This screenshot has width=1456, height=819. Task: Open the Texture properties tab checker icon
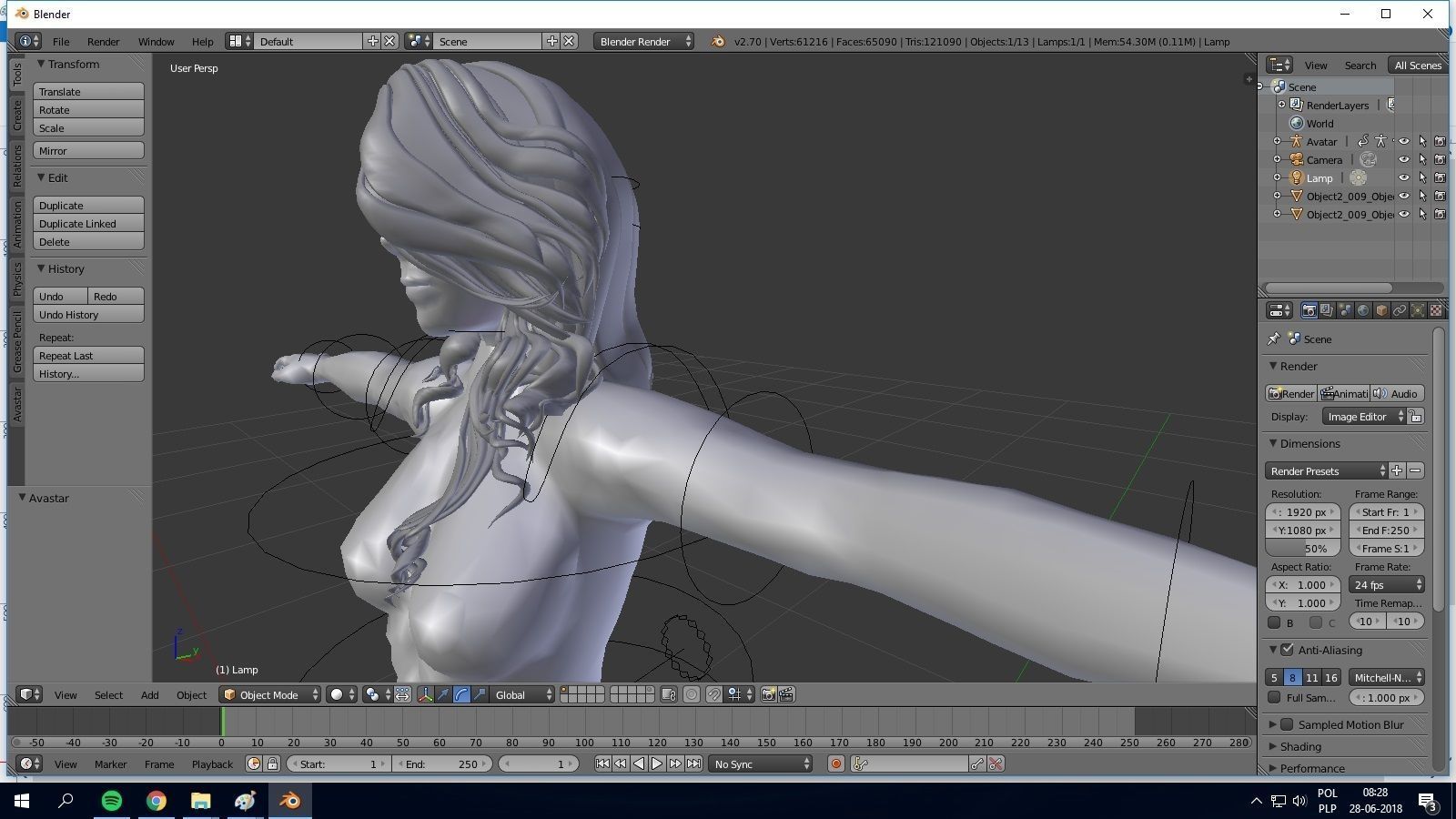pos(1436,310)
